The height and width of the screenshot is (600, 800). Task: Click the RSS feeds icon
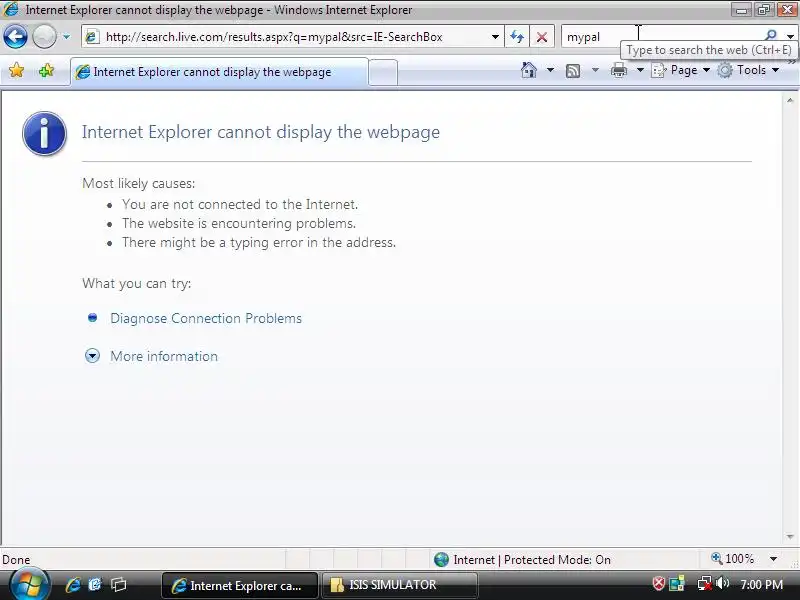pos(573,70)
